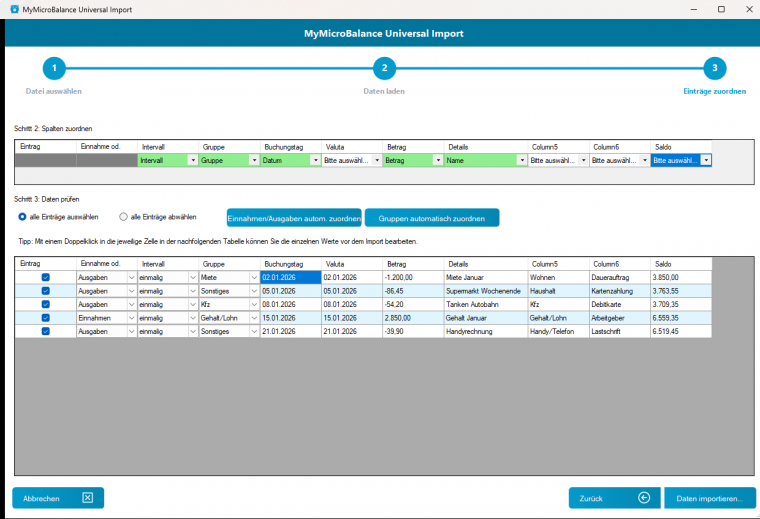The height and width of the screenshot is (519, 760).
Task: Click the Details cell 'Handyrechnung'
Action: [x=486, y=331]
